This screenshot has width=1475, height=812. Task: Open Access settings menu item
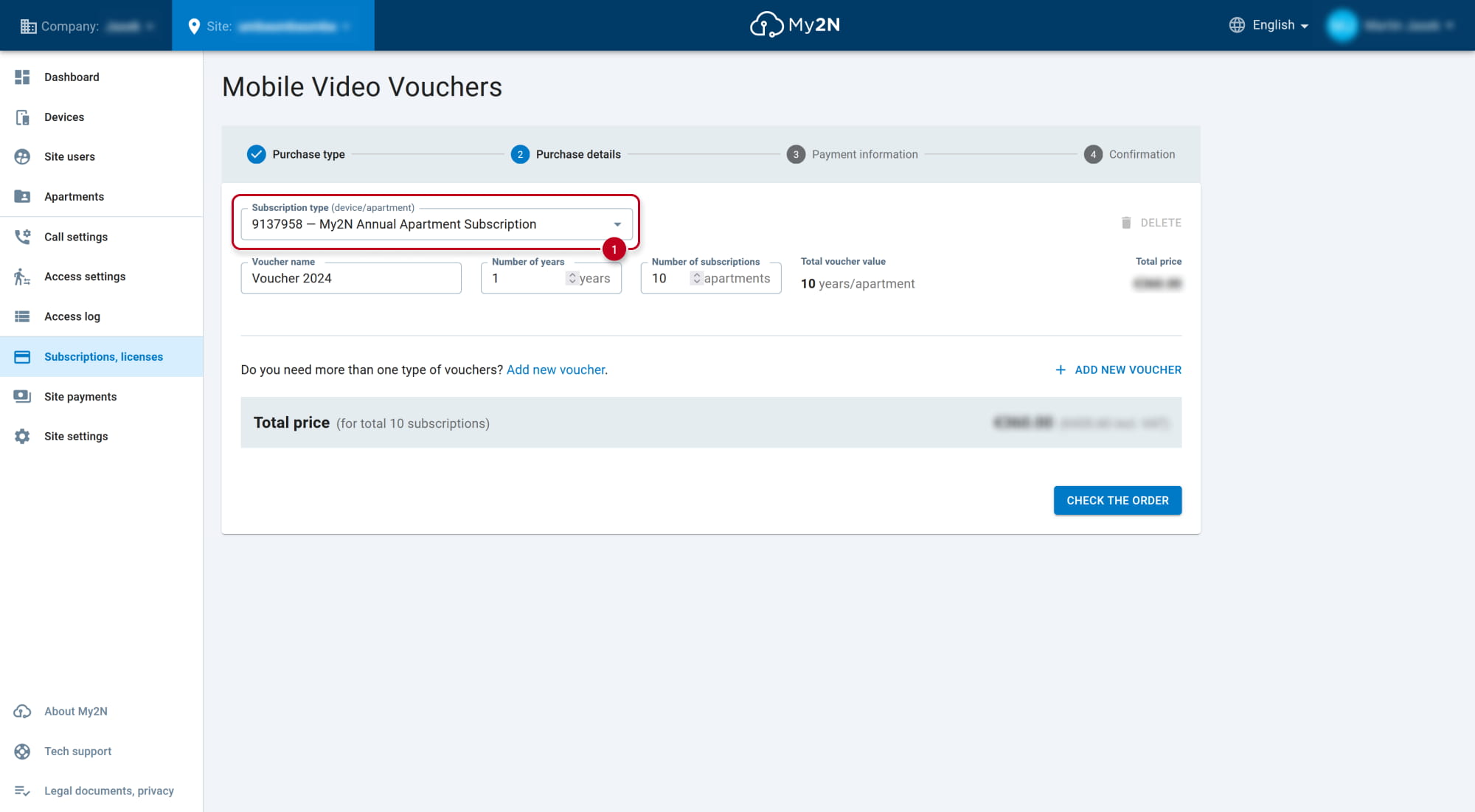102,277
